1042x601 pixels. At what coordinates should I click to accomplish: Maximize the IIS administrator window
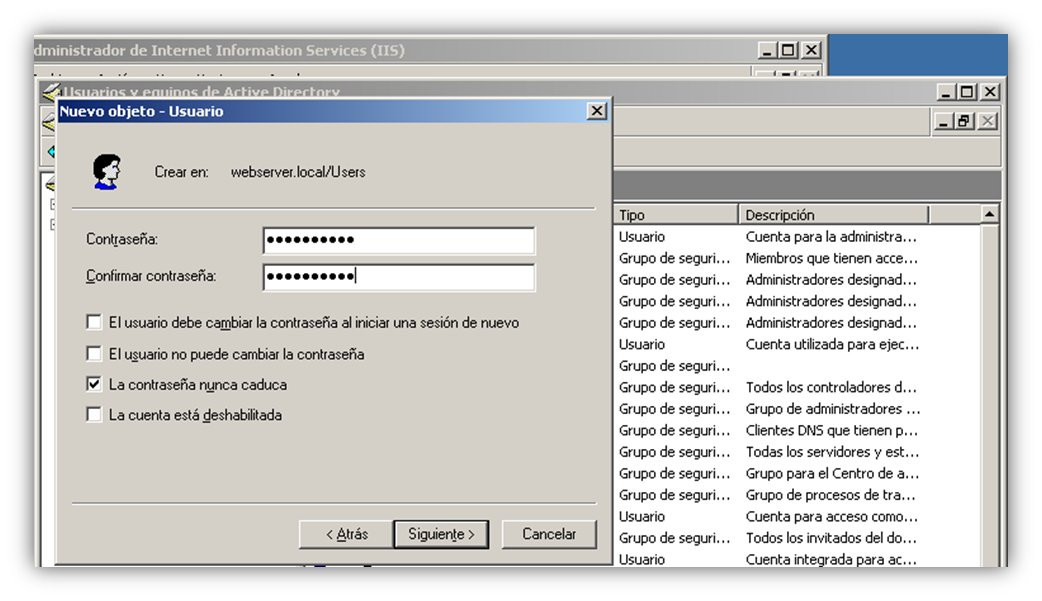[788, 51]
